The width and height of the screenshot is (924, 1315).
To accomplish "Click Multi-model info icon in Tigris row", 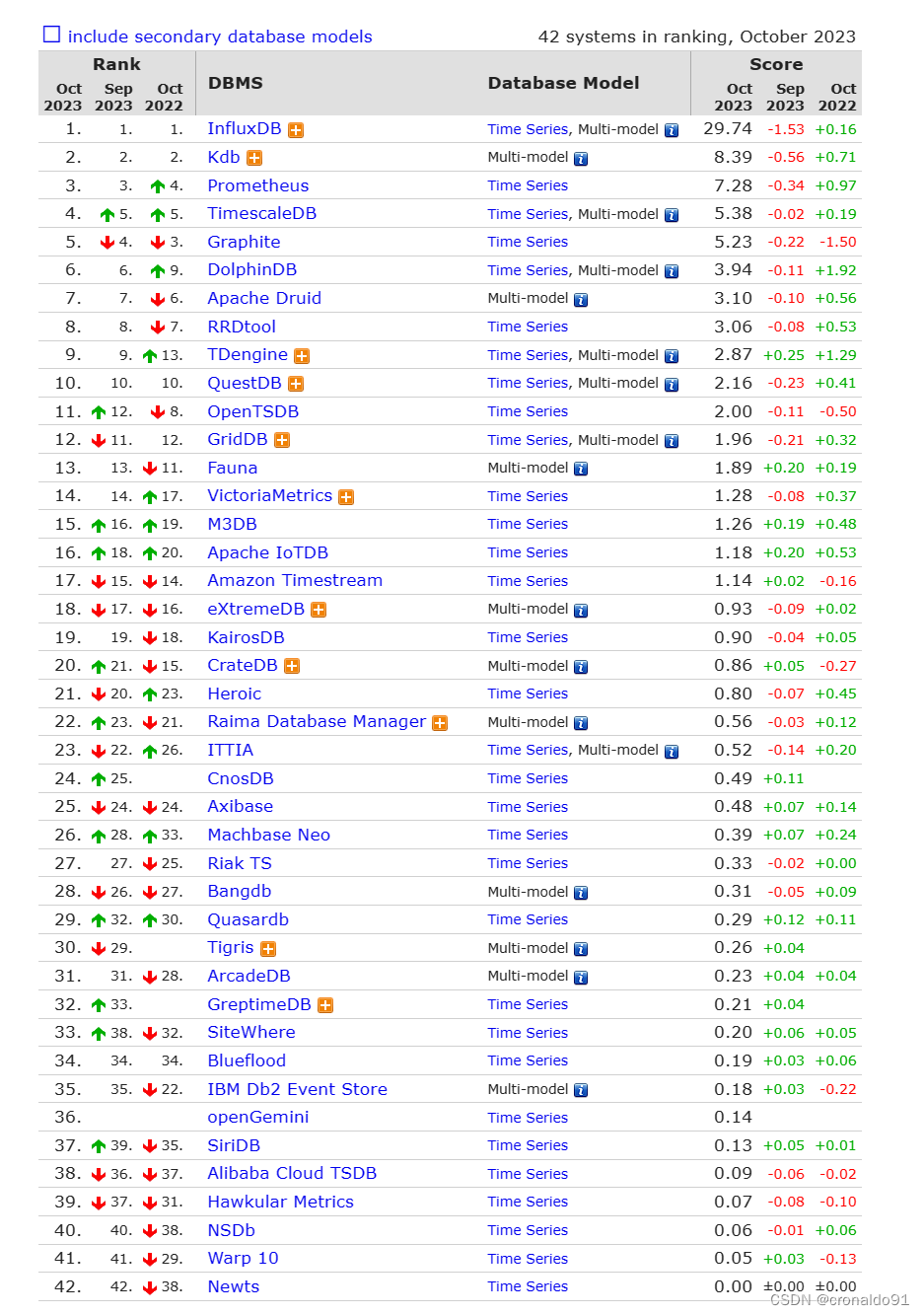I will point(581,949).
